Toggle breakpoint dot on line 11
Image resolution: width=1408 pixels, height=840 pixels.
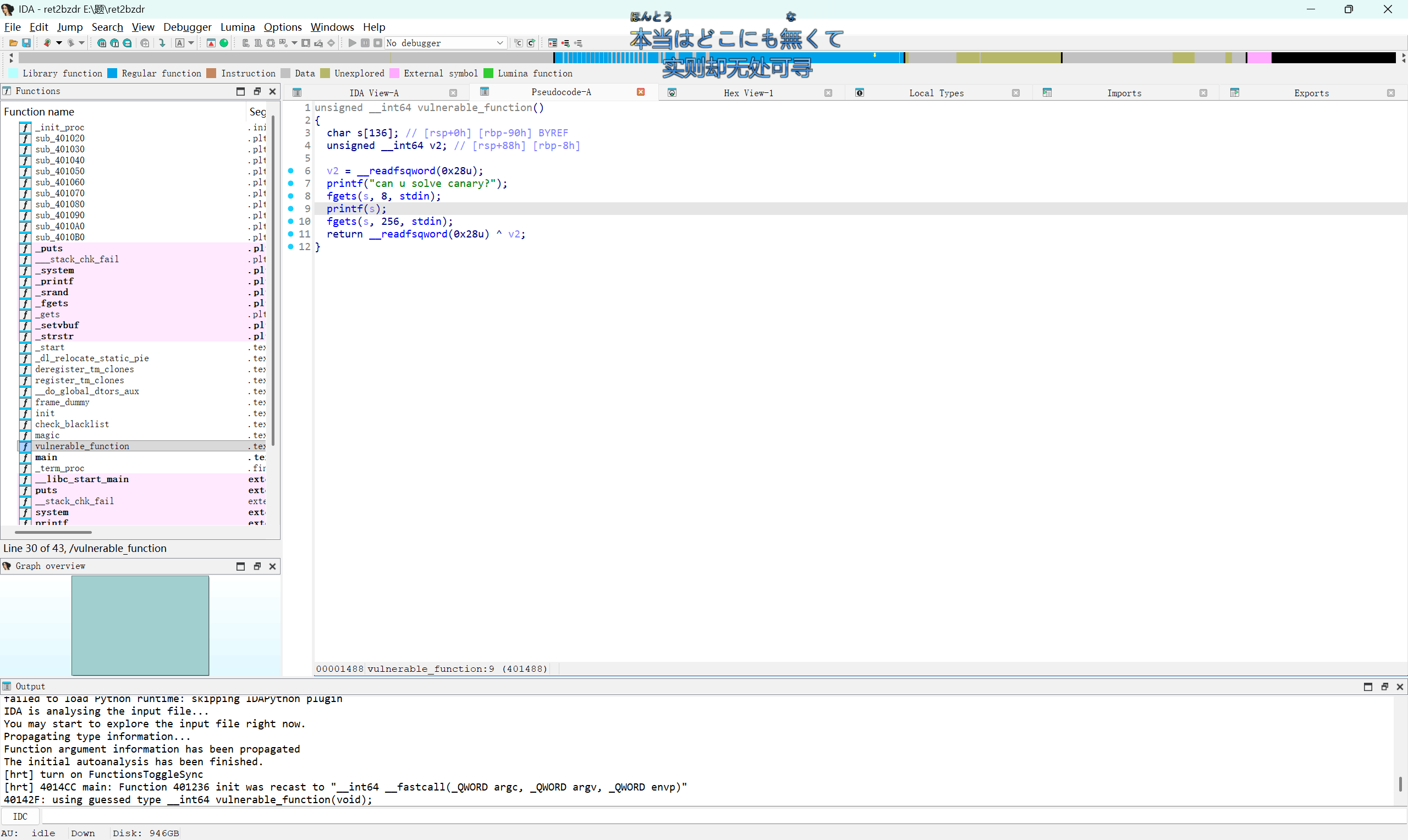pos(291,234)
